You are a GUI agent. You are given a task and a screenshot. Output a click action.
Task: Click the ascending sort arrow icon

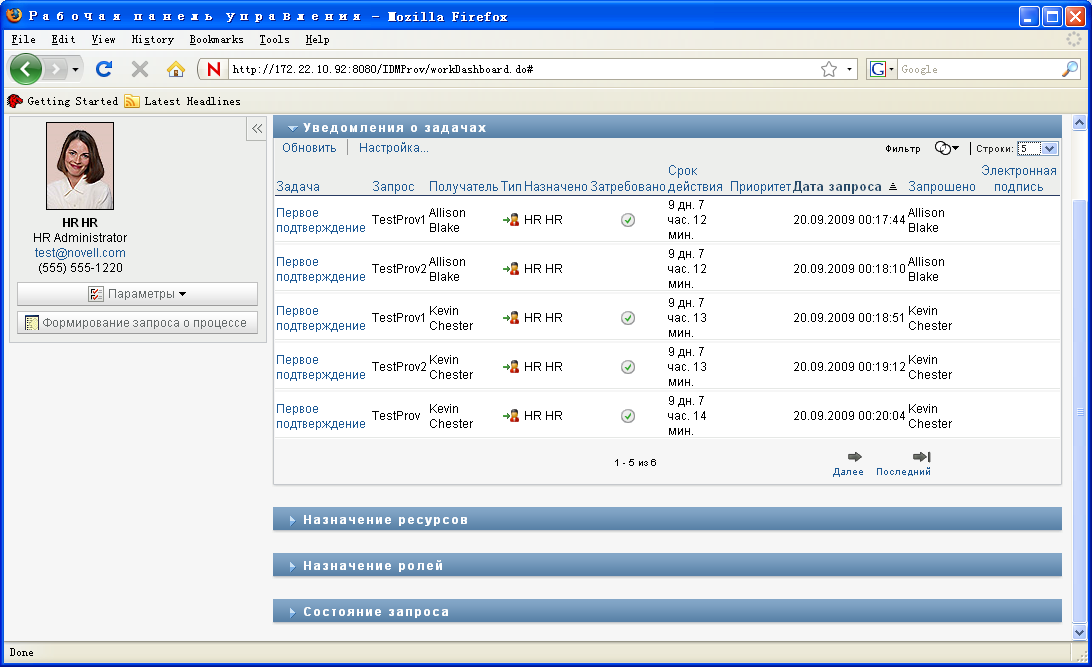click(893, 187)
